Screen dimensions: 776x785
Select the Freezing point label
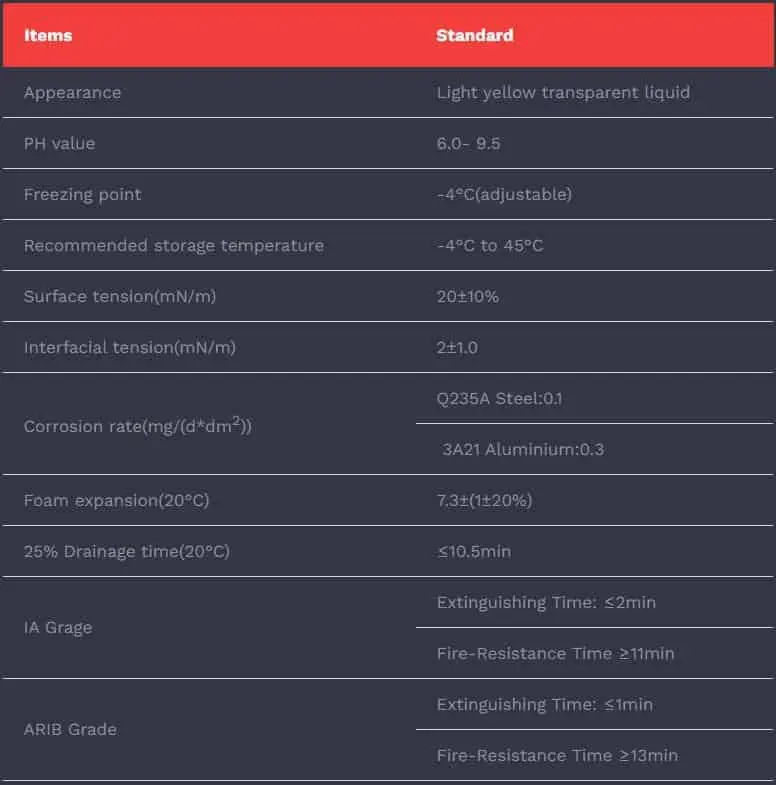(83, 194)
